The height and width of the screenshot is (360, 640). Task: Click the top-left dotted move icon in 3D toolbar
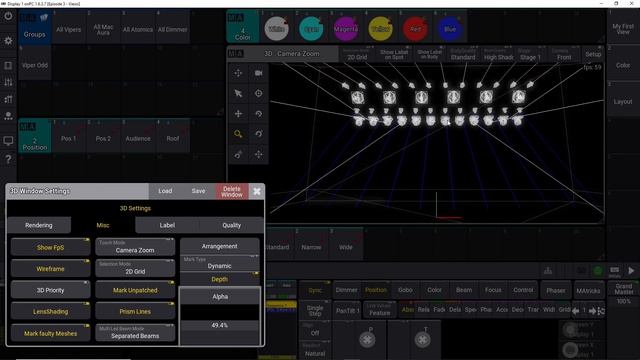click(x=238, y=73)
